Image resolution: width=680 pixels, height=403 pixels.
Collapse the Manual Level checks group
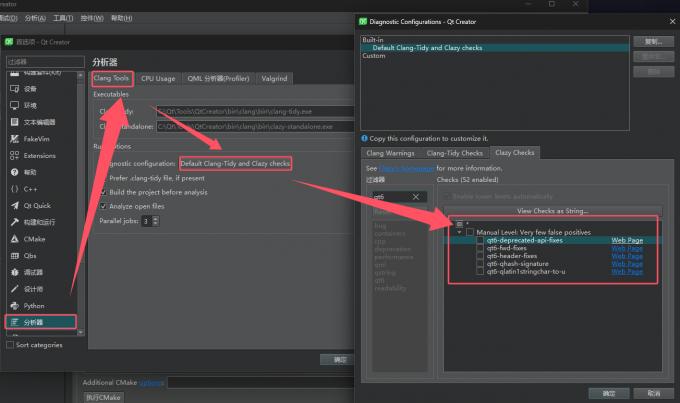click(x=458, y=232)
